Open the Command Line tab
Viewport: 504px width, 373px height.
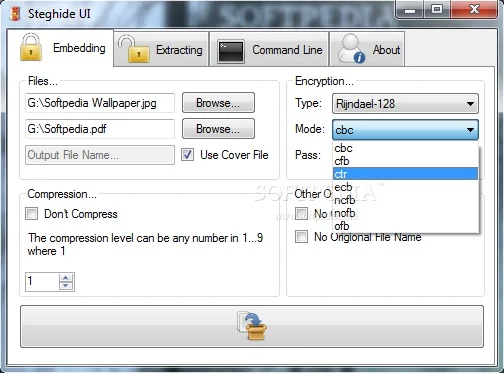coord(269,49)
